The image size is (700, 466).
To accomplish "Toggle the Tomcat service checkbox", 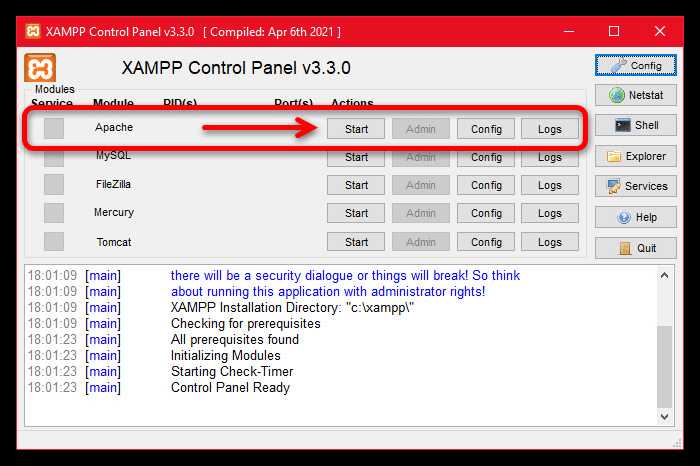I will 54,241.
